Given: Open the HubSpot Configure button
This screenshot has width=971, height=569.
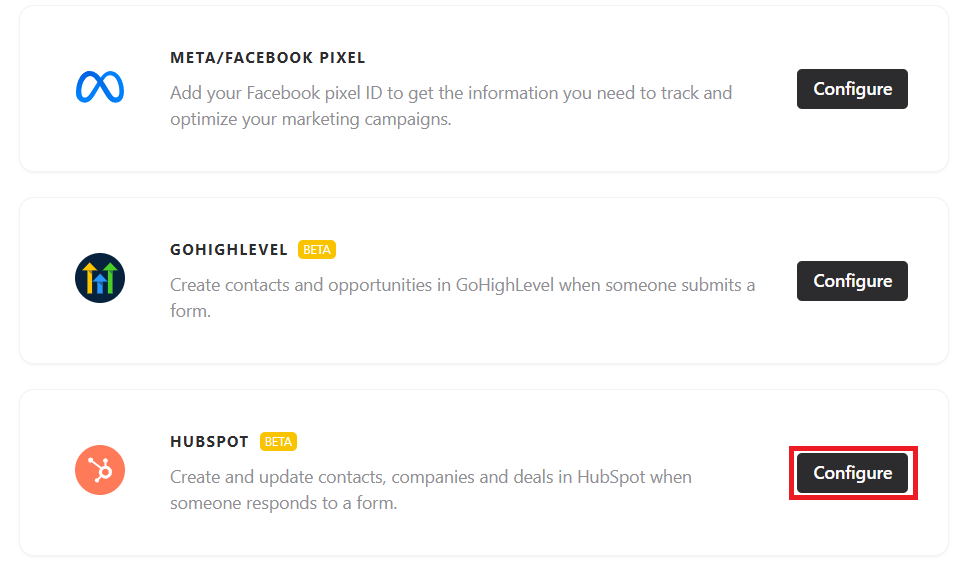Looking at the screenshot, I should pyautogui.click(x=852, y=473).
